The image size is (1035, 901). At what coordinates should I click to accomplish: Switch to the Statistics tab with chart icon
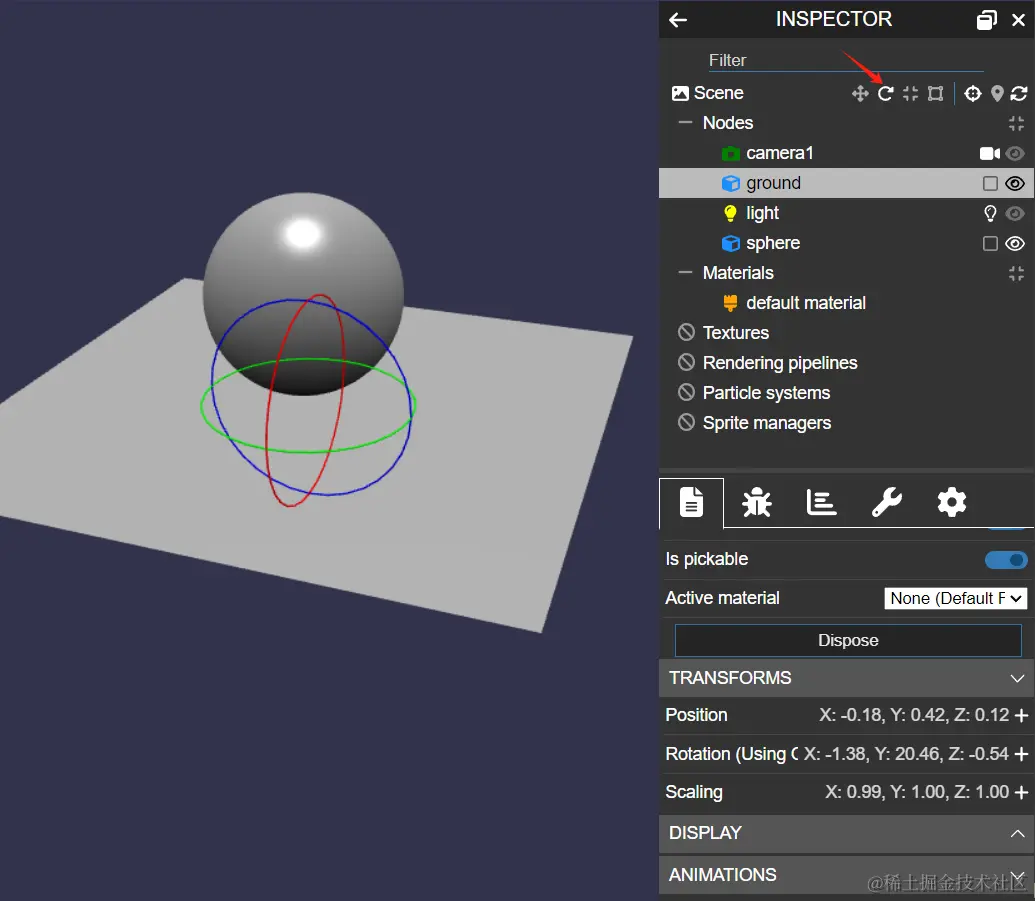coord(821,503)
